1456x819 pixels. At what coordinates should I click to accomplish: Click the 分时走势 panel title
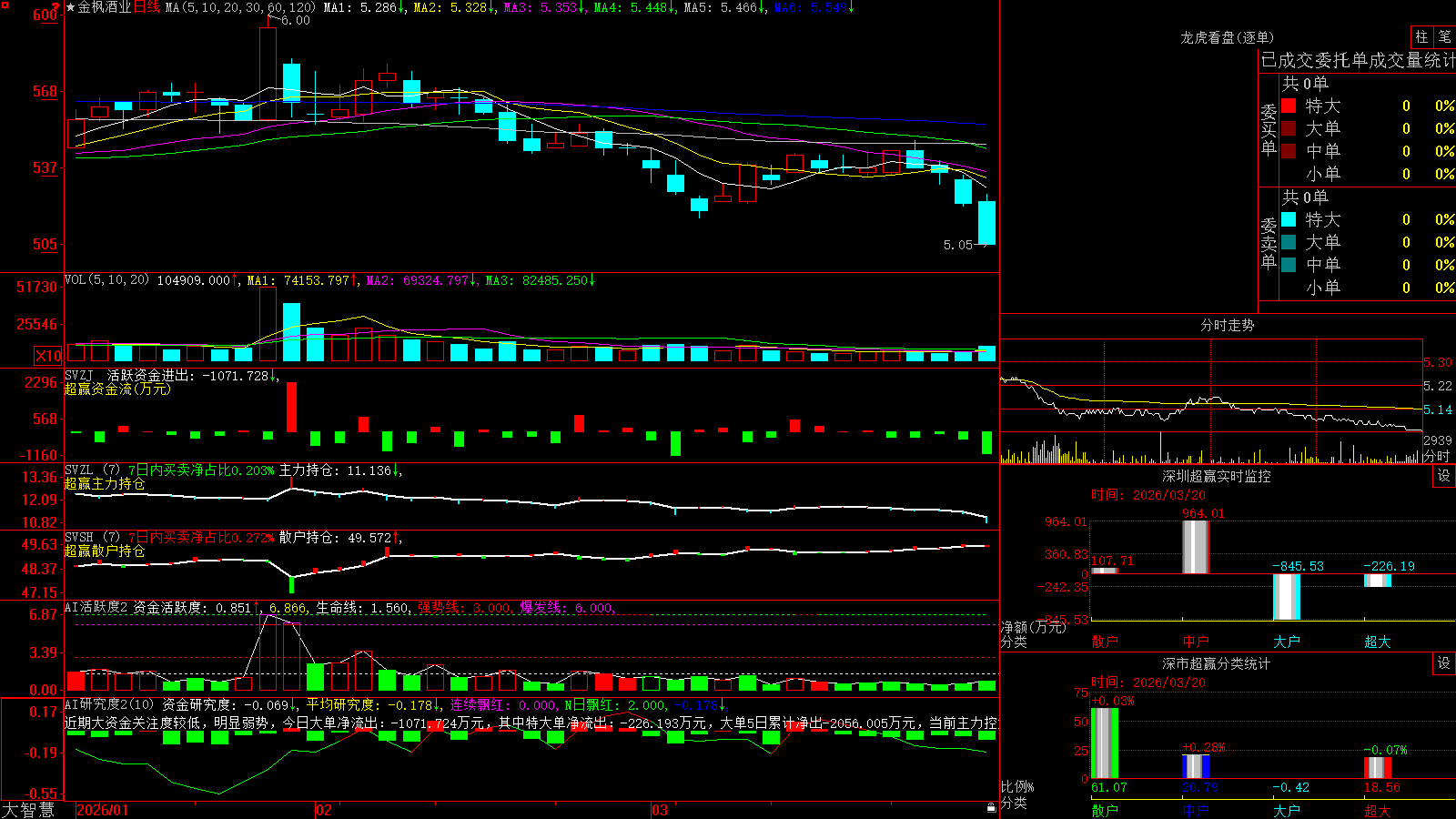[x=1227, y=325]
